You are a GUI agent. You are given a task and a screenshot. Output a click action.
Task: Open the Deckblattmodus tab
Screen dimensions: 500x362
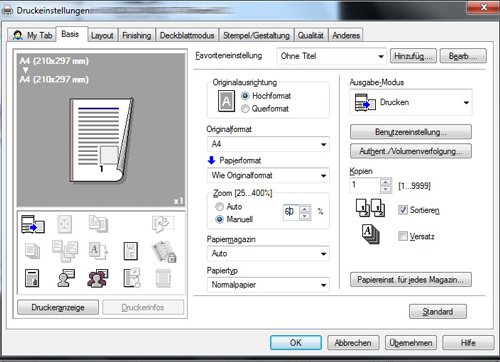pos(187,35)
